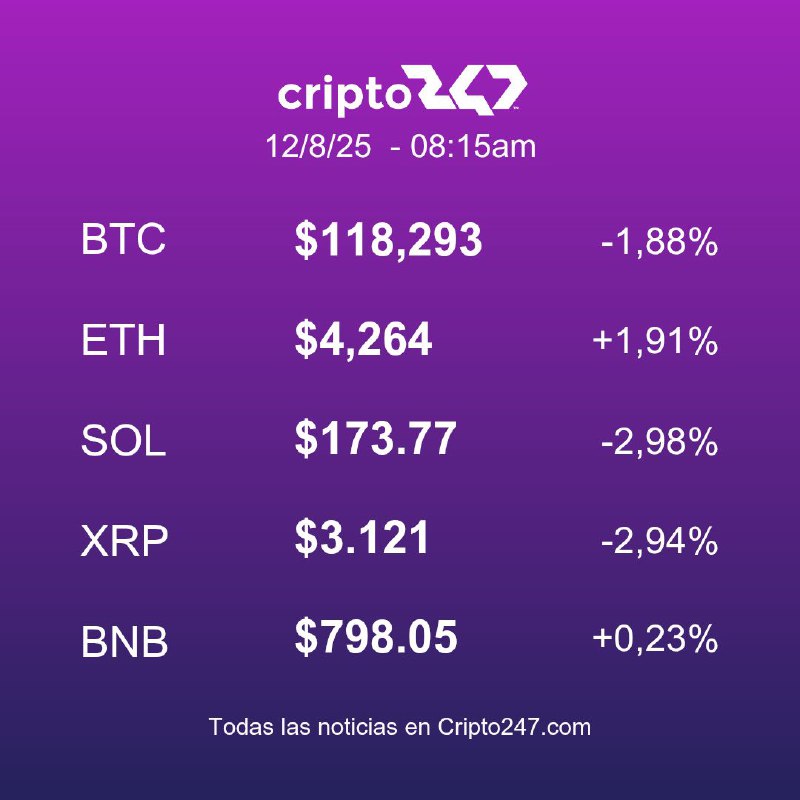This screenshot has height=800, width=800.
Task: Click the XRP price $3.121
Action: (x=362, y=538)
